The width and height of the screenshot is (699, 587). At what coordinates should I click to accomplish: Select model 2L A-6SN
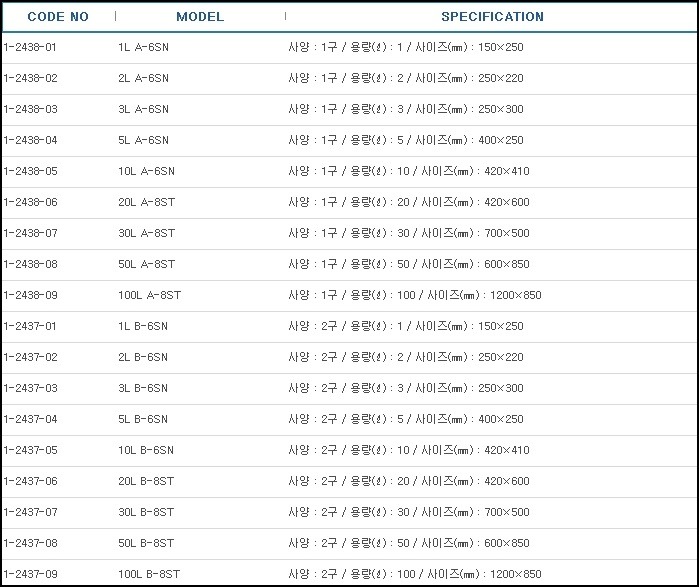(144, 78)
